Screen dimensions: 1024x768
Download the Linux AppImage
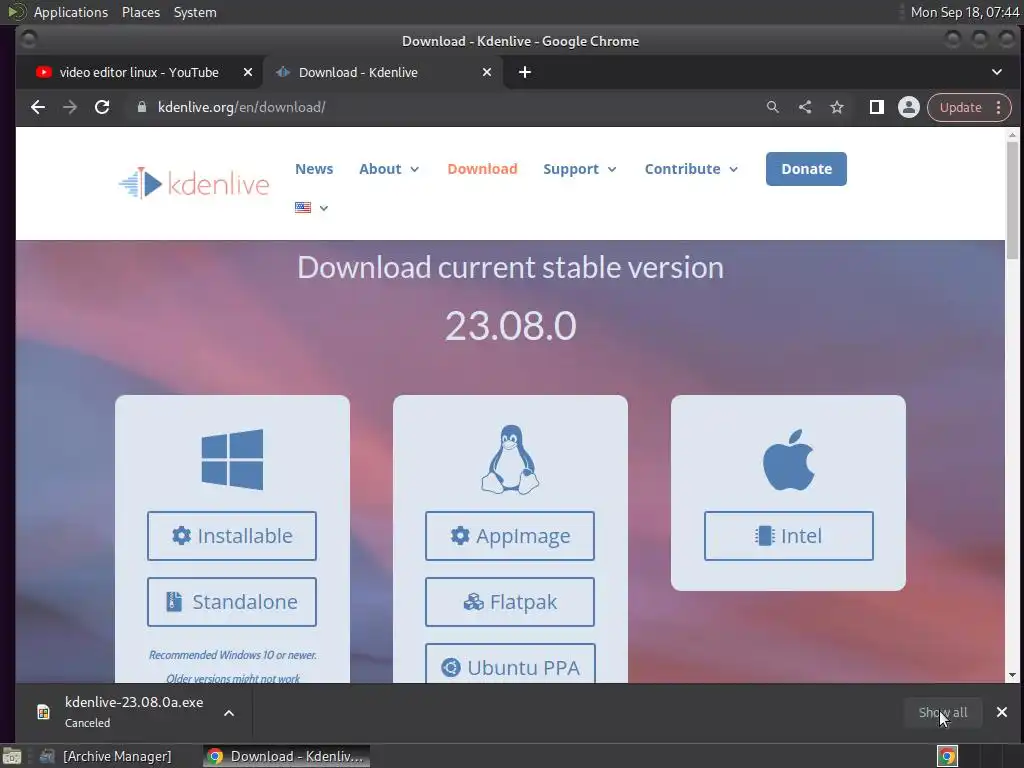tap(510, 536)
